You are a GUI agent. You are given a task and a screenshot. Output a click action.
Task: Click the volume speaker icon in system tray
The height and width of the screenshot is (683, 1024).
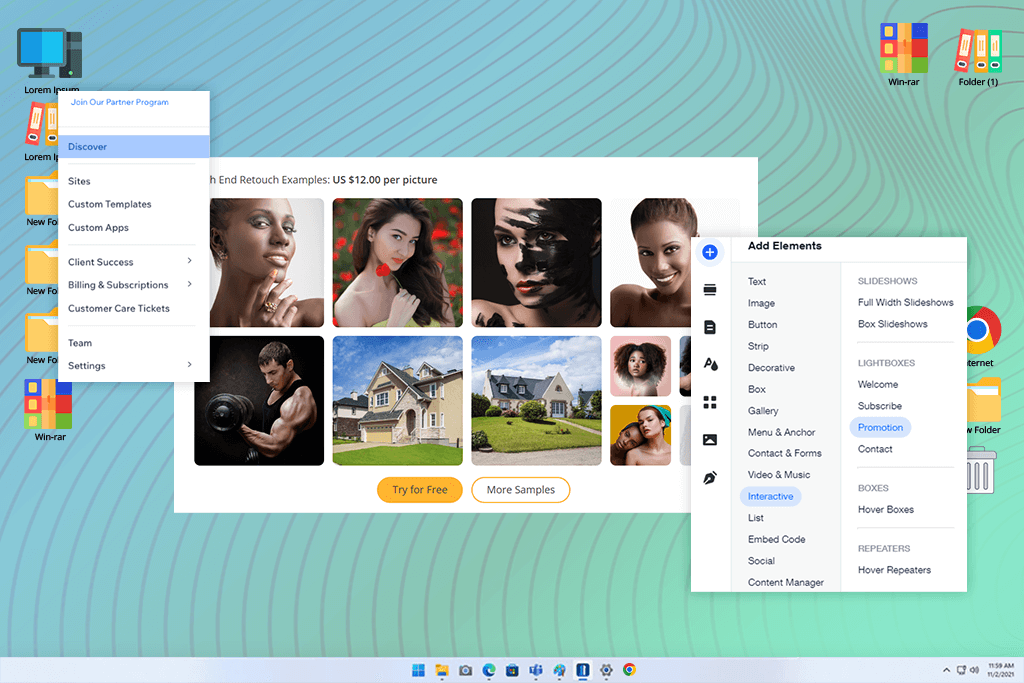click(x=974, y=670)
